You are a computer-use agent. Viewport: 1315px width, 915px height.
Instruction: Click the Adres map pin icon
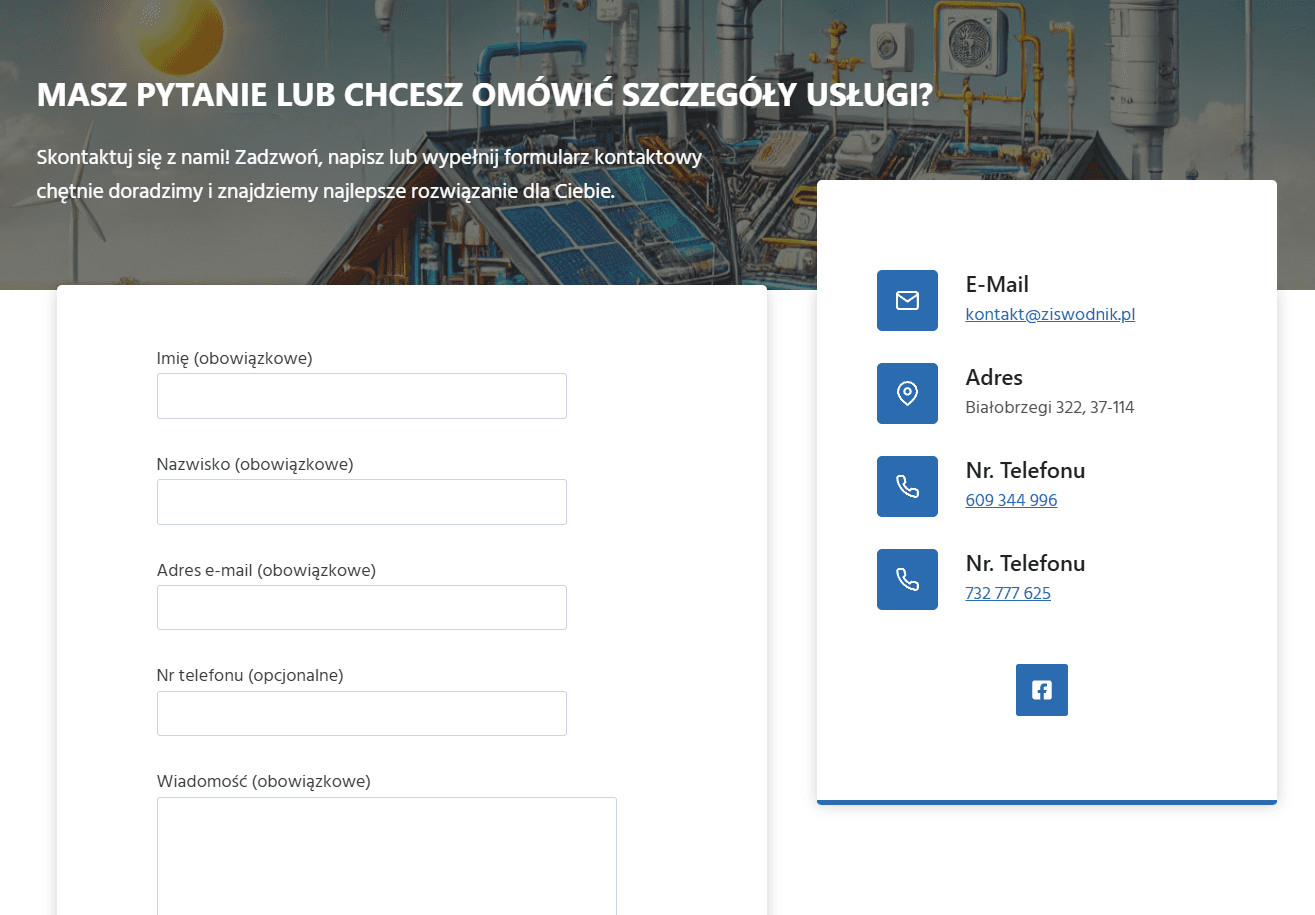click(x=907, y=393)
